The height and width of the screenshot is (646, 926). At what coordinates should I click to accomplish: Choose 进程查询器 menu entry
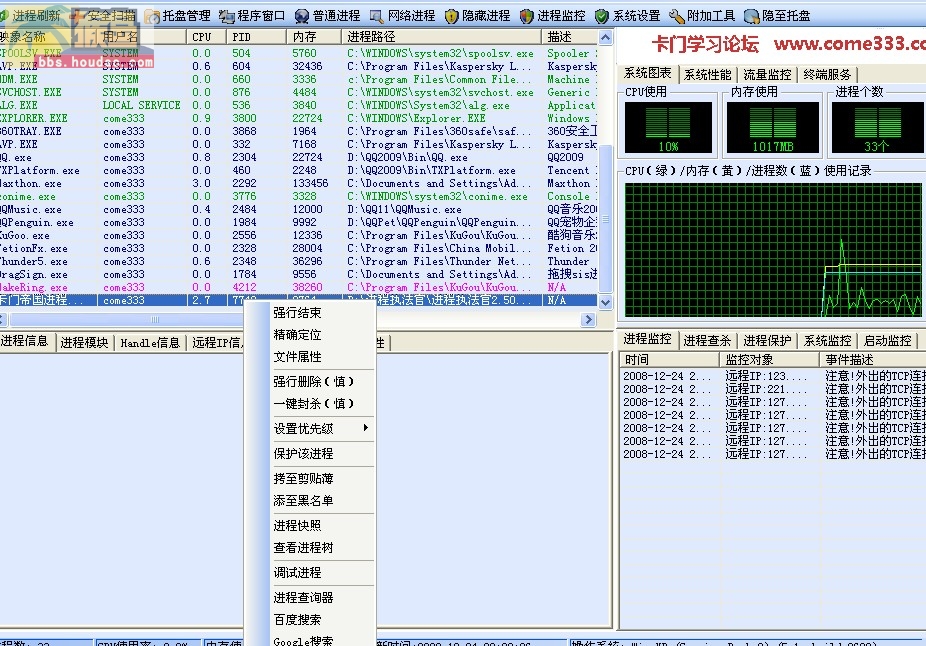click(x=303, y=598)
